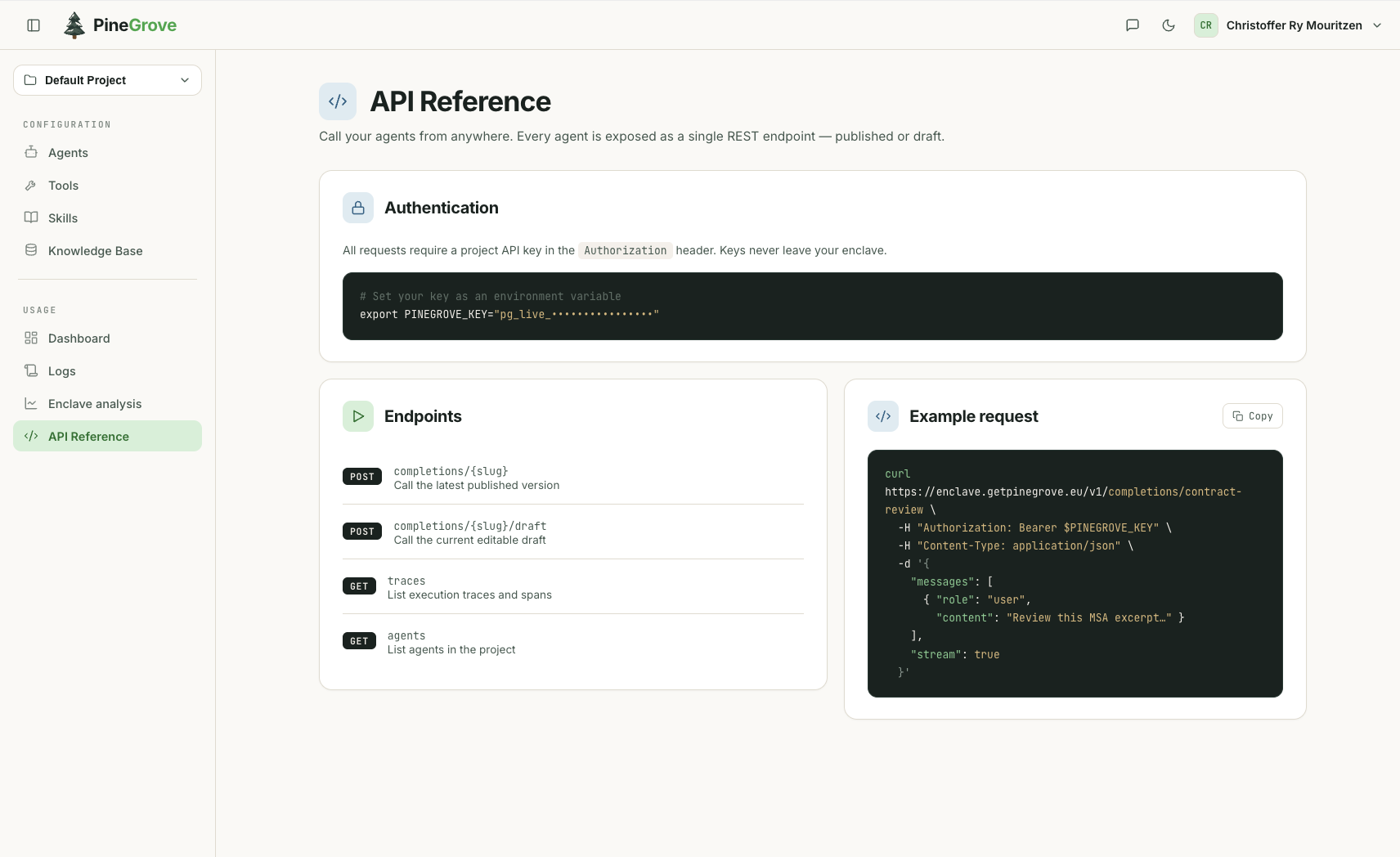Click the Endpoints section heading

click(x=423, y=416)
